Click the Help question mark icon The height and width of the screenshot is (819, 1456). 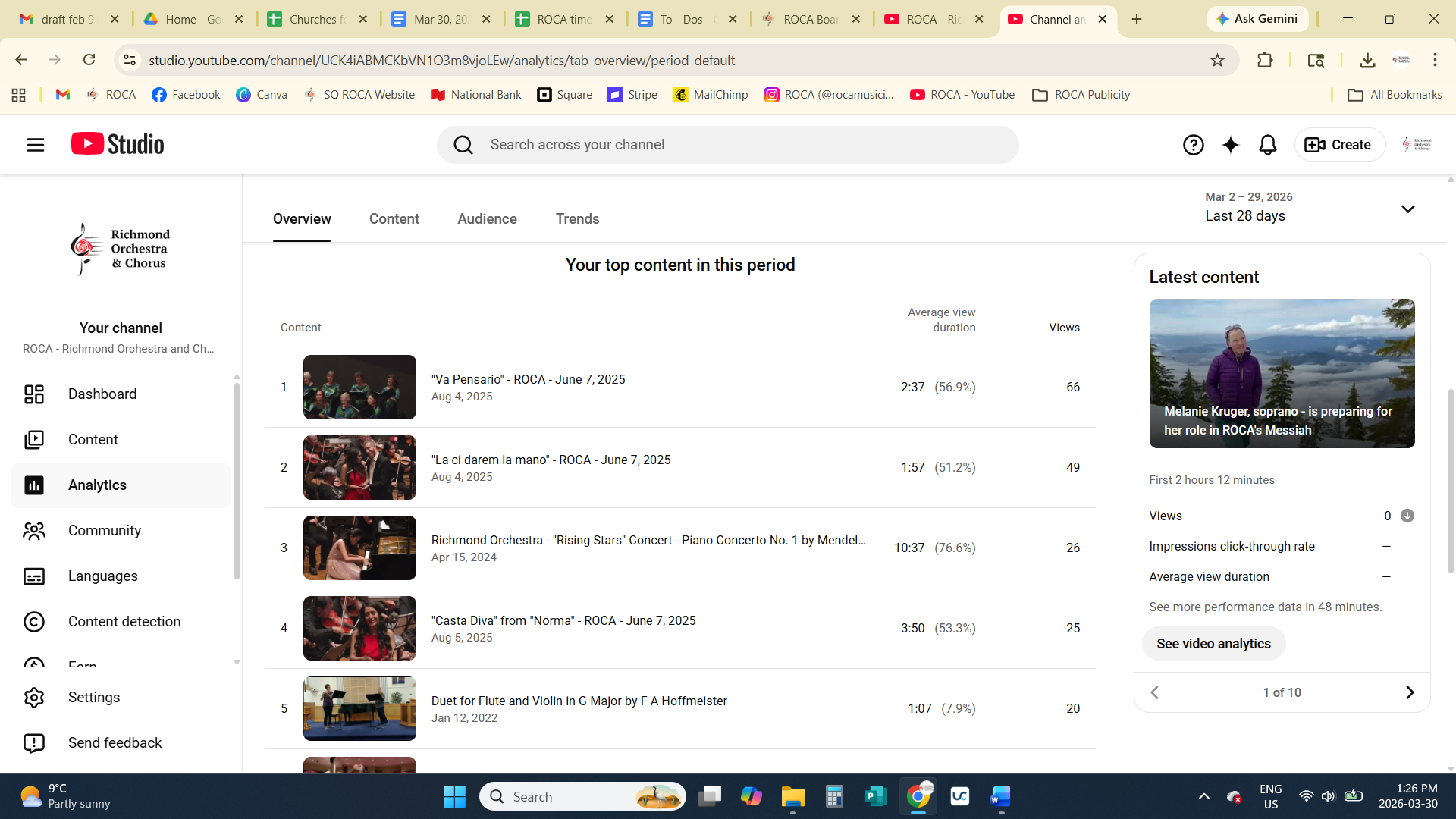tap(1193, 145)
